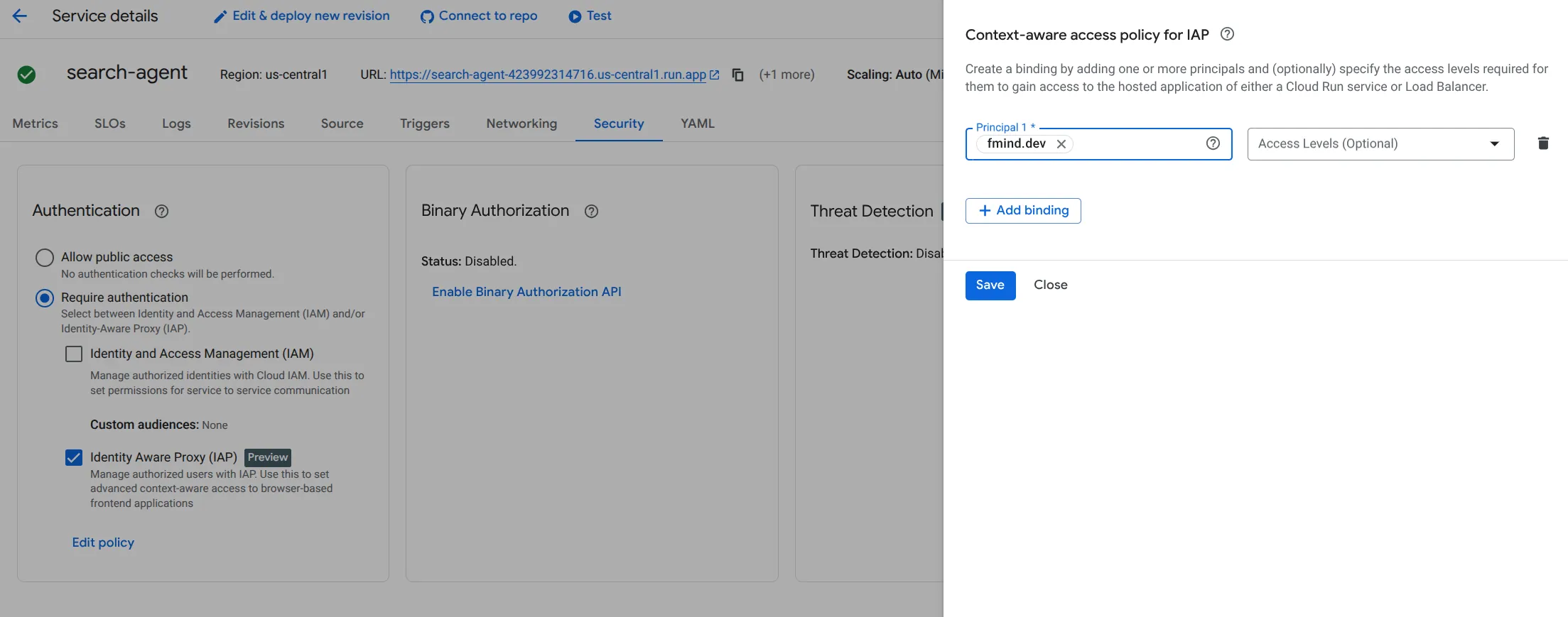
Task: Expand the Access Levels (Optional) dropdown
Action: pyautogui.click(x=1380, y=144)
